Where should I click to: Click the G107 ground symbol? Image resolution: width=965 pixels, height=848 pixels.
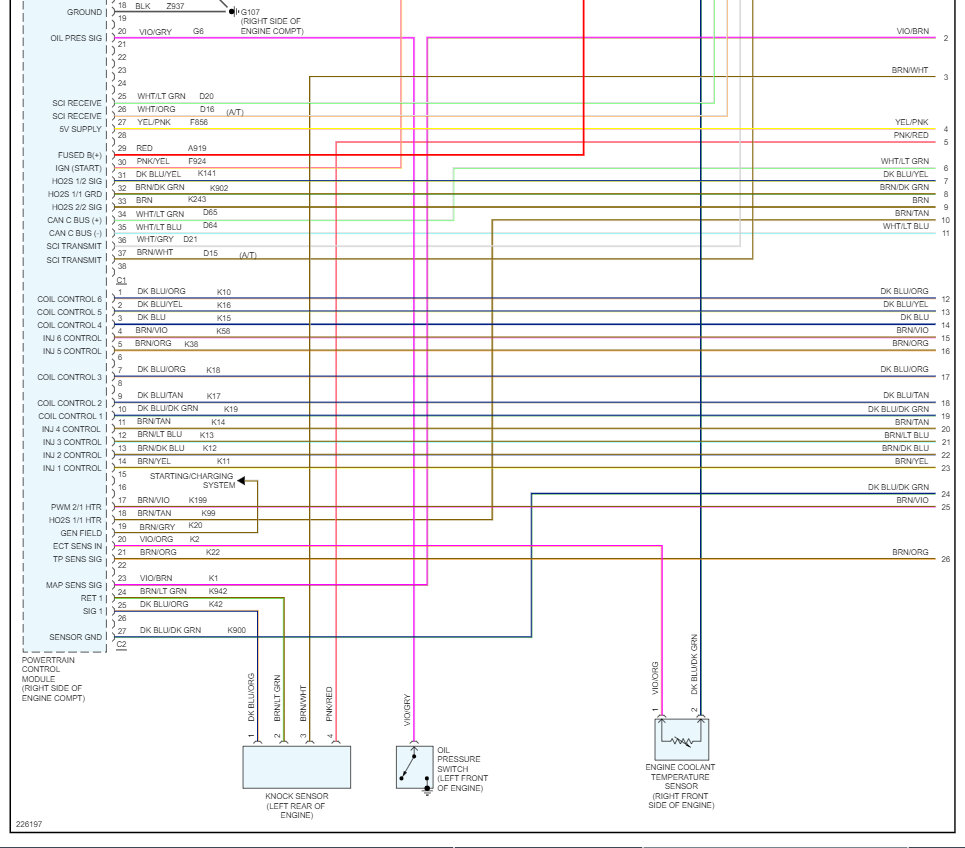point(233,11)
